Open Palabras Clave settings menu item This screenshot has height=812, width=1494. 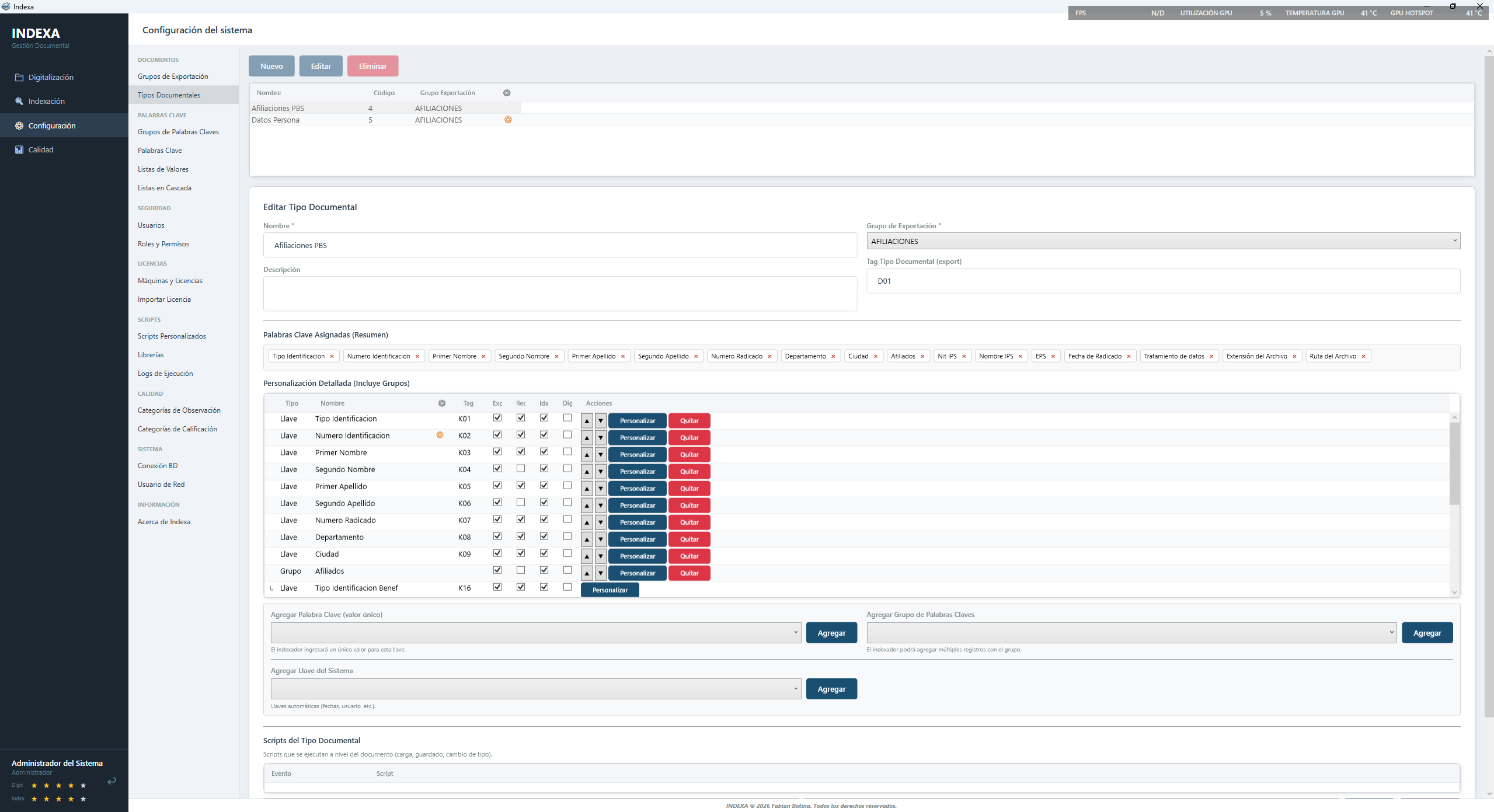(160, 151)
